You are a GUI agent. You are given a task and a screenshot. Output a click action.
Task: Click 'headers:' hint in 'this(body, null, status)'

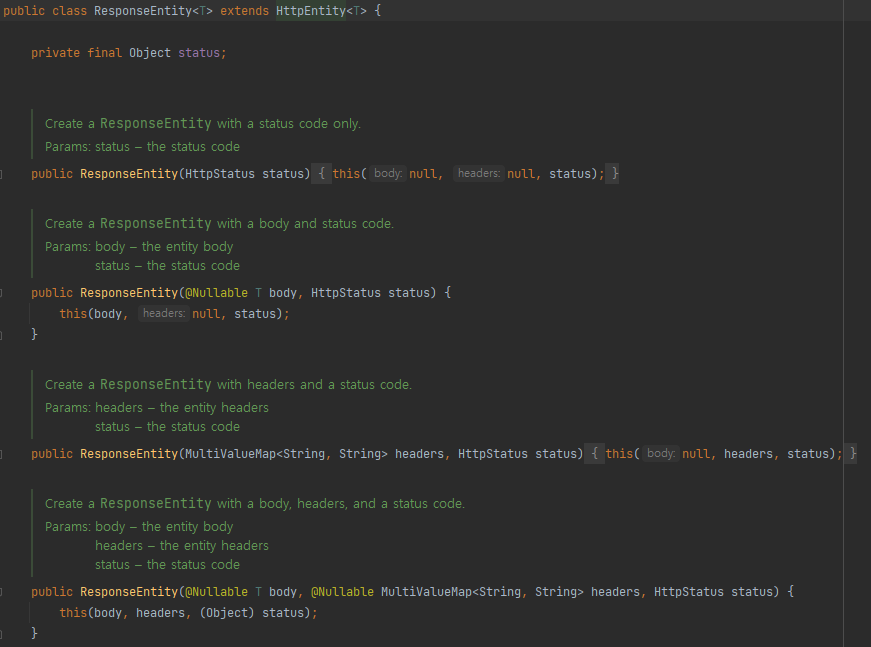[x=164, y=313]
